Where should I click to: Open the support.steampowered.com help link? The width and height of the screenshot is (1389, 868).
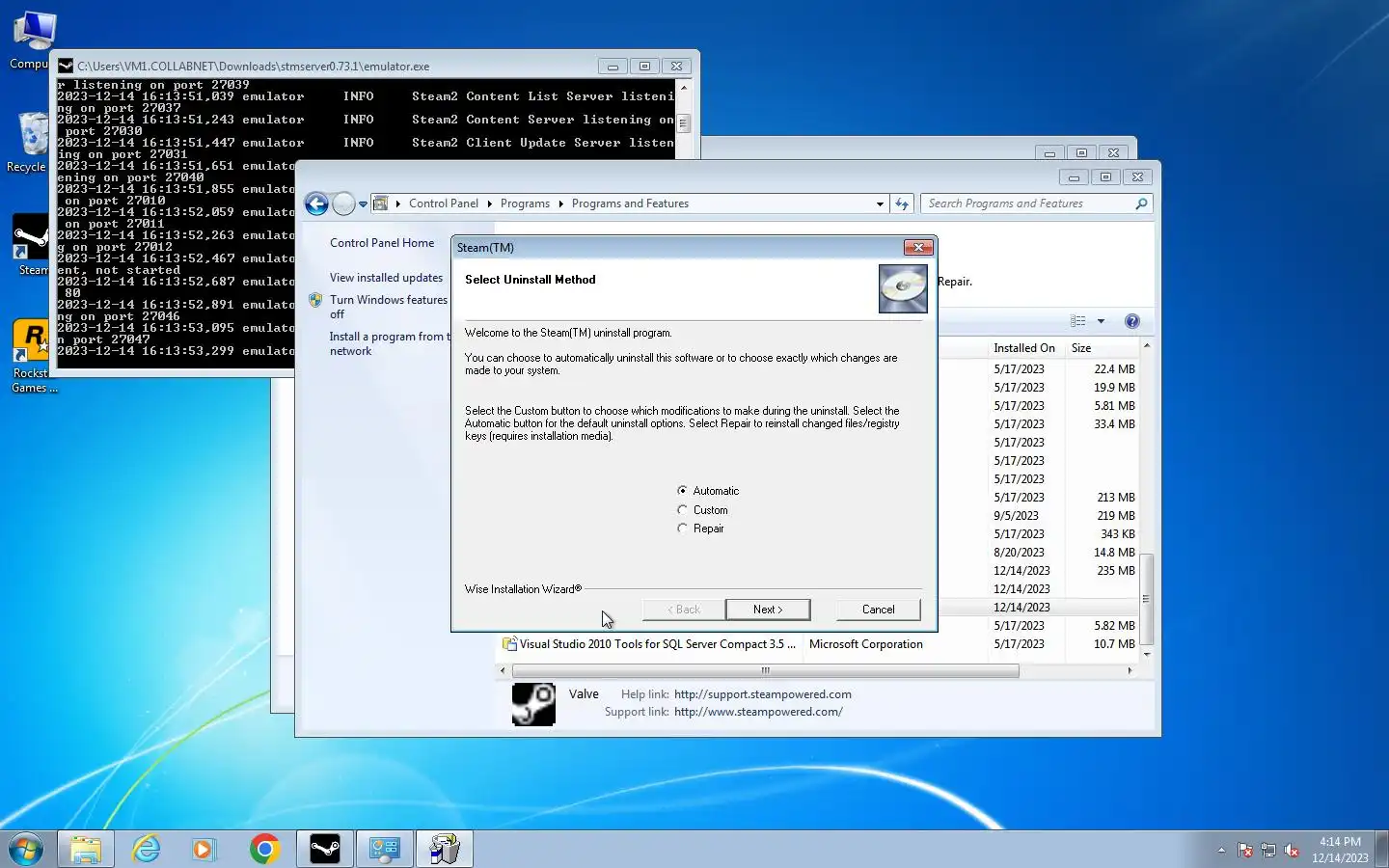(x=763, y=694)
